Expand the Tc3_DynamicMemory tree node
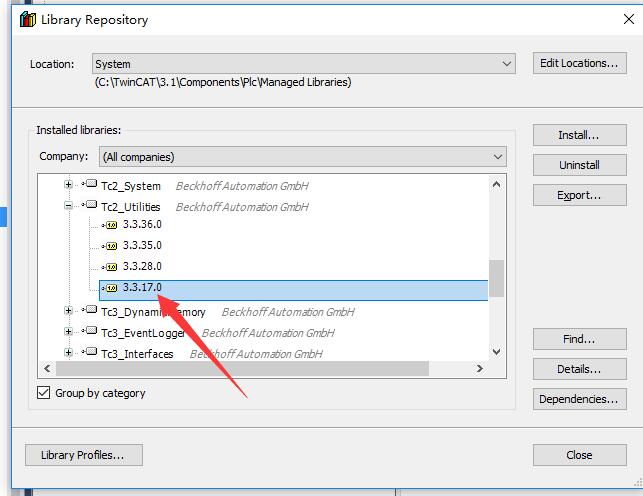Screen dimensions: 643x496 (68, 310)
